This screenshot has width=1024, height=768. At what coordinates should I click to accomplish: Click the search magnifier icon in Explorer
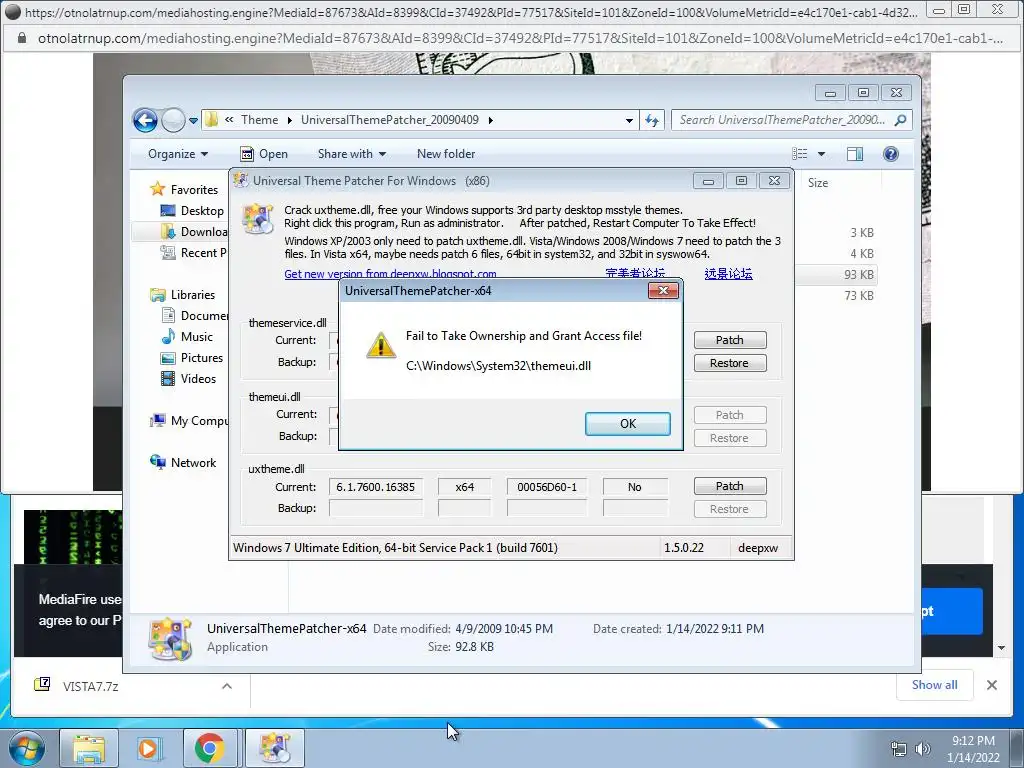click(901, 120)
